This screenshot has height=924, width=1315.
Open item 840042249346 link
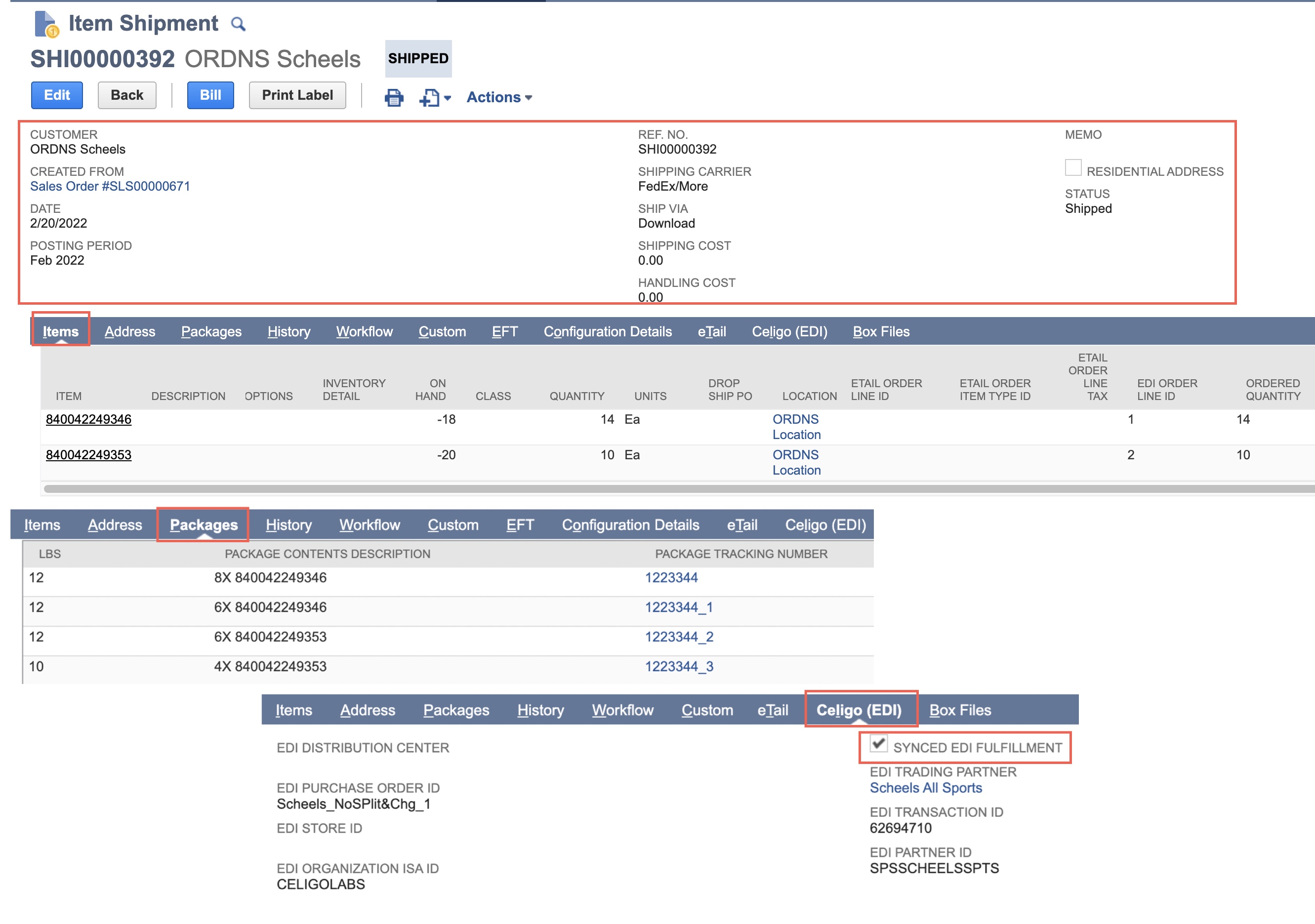(89, 419)
